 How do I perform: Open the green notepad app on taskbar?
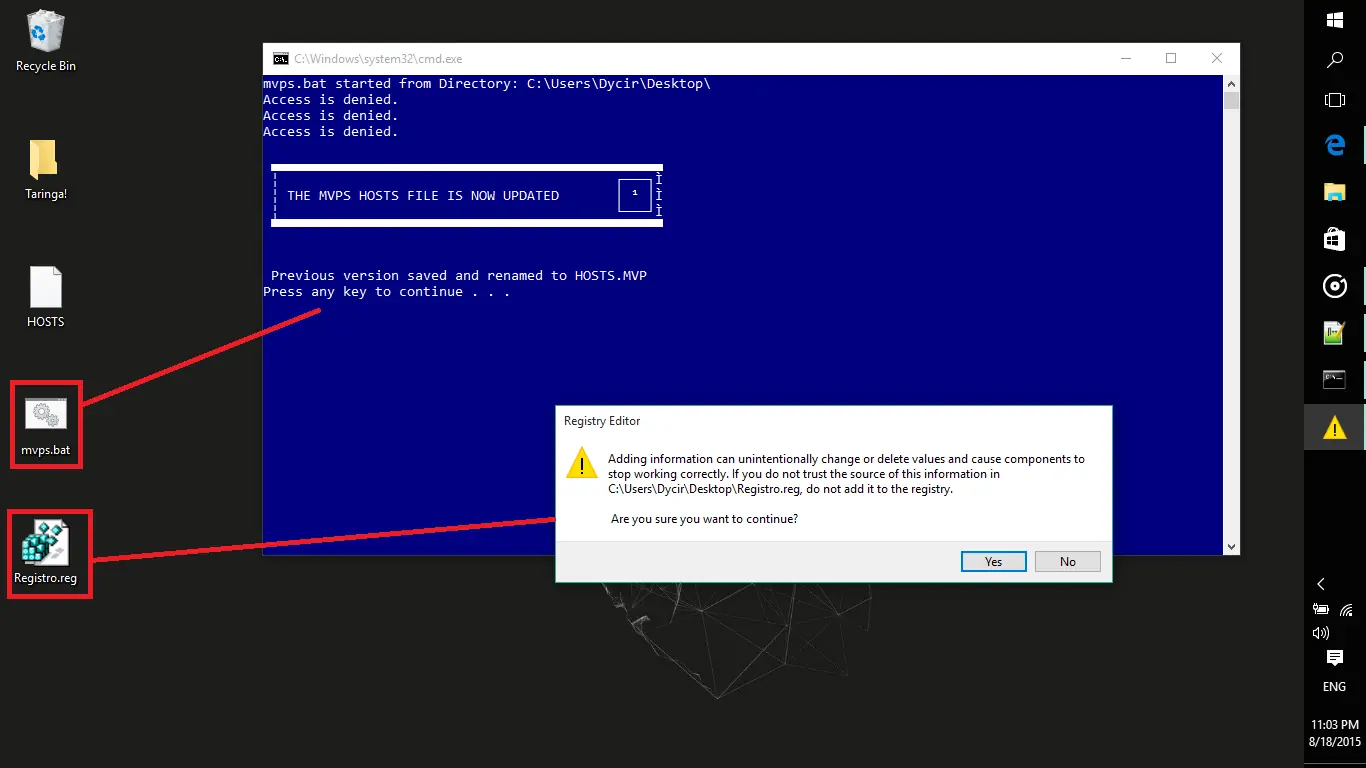pos(1335,333)
